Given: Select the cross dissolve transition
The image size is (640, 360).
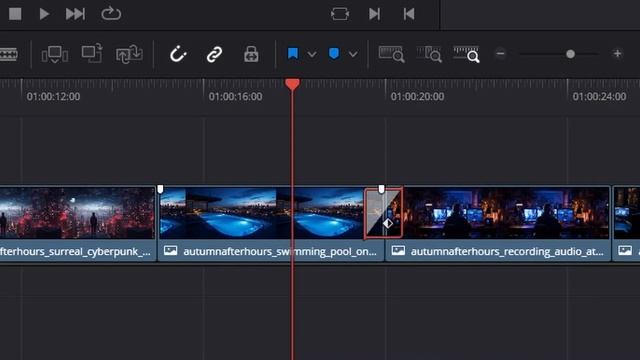Looking at the screenshot, I should [383, 213].
